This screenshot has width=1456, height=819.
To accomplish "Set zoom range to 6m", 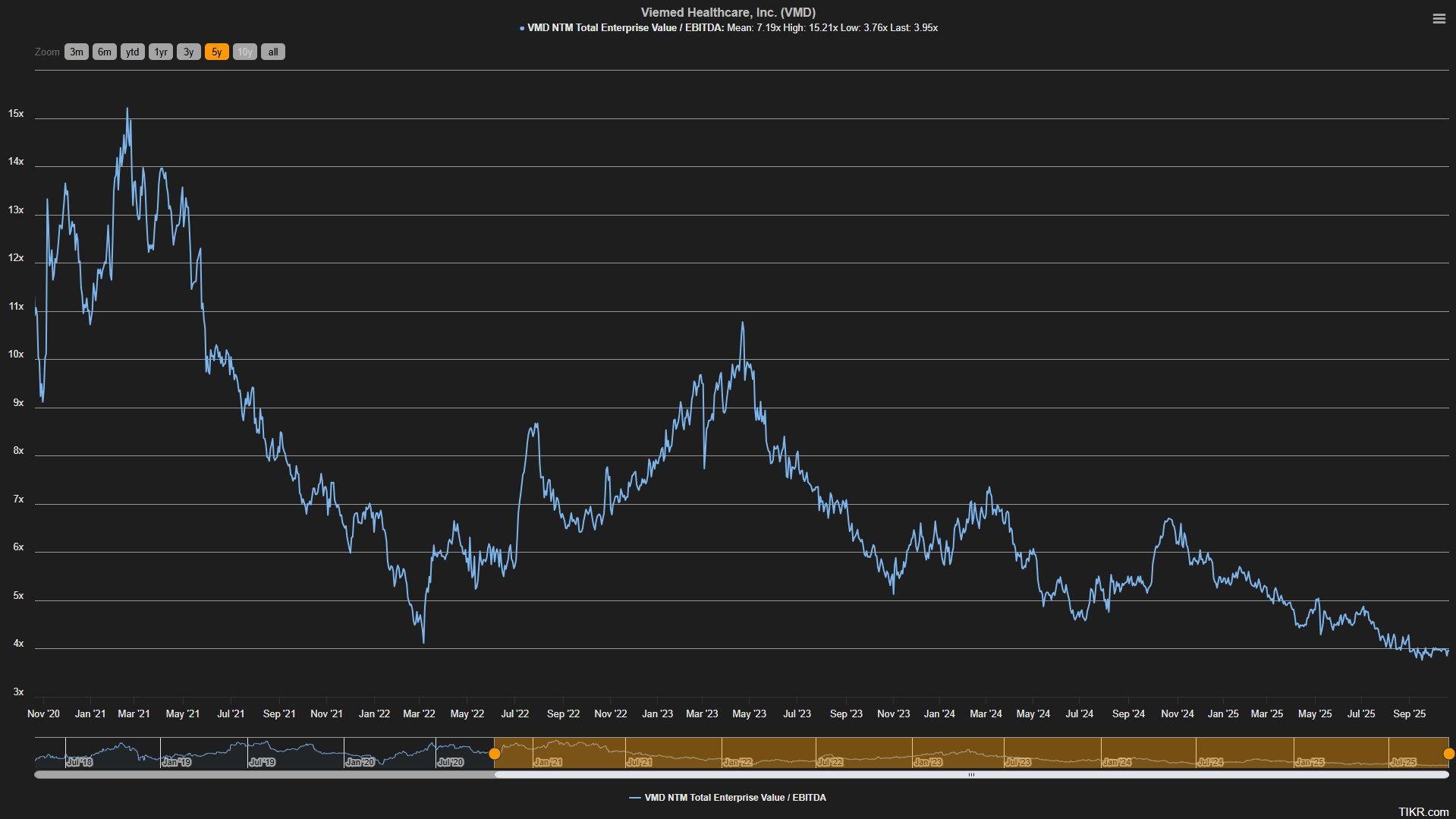I will [105, 52].
